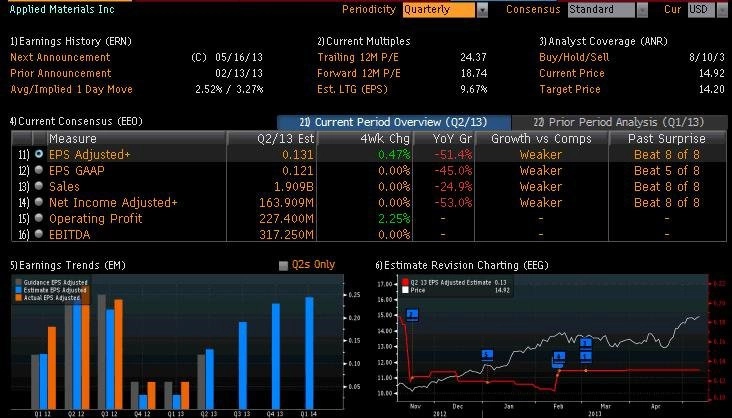Click the blue Q1 14 estimate bar

click(x=310, y=353)
